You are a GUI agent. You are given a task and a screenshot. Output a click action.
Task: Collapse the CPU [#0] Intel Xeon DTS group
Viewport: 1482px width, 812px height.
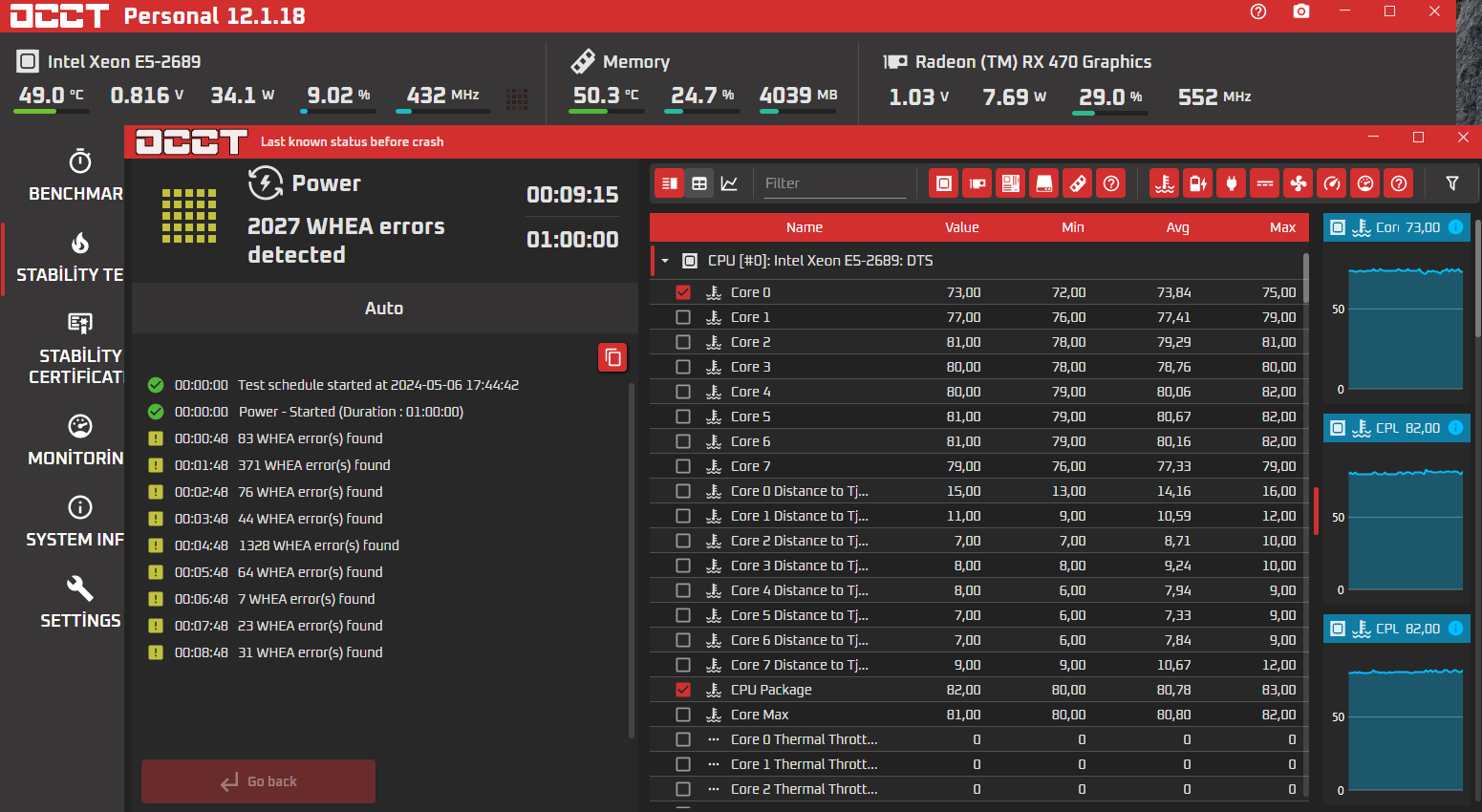[665, 261]
